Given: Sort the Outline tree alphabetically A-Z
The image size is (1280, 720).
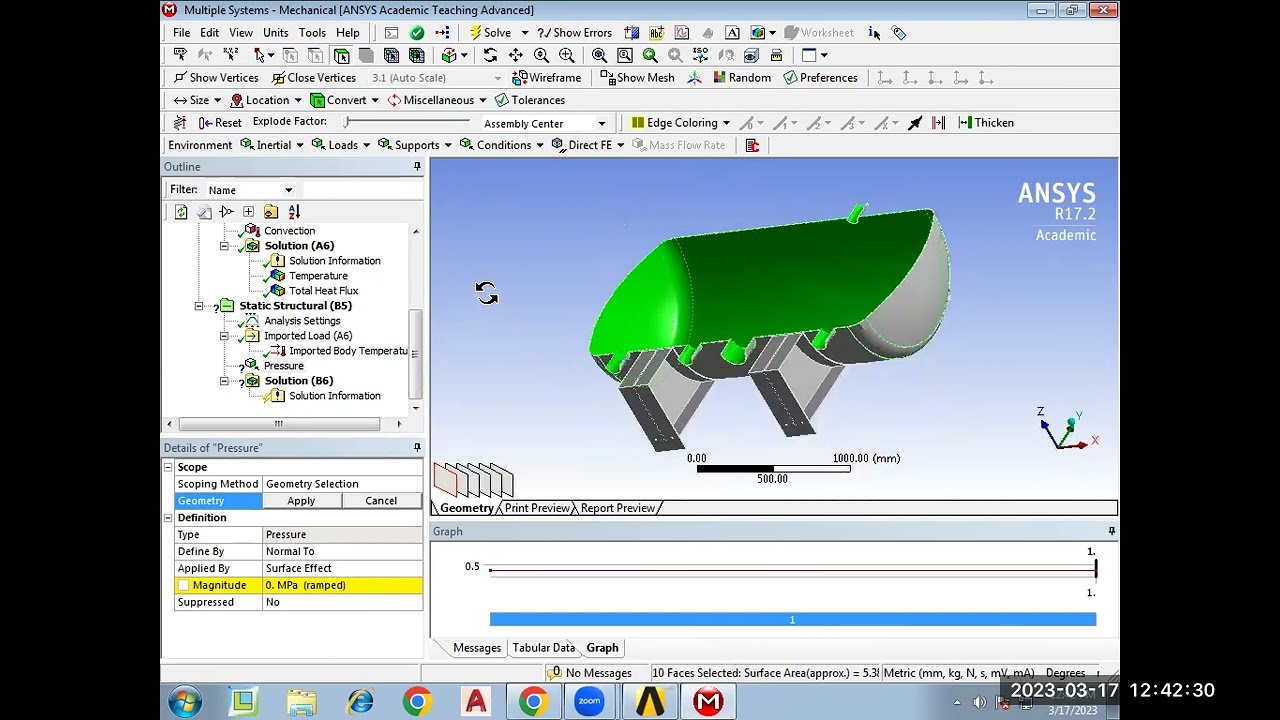Looking at the screenshot, I should point(294,212).
